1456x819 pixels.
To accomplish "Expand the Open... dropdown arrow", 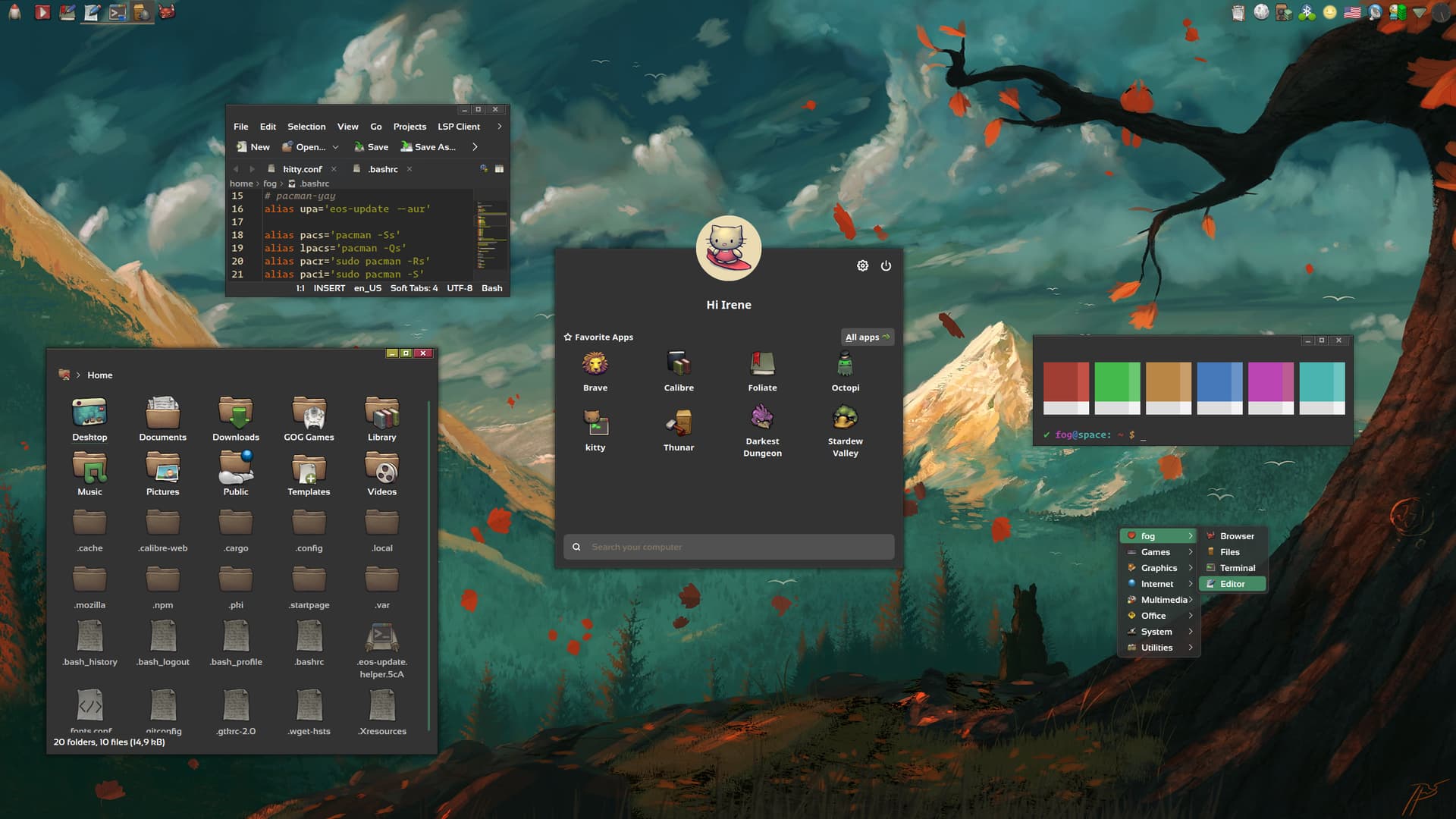I will tap(335, 147).
